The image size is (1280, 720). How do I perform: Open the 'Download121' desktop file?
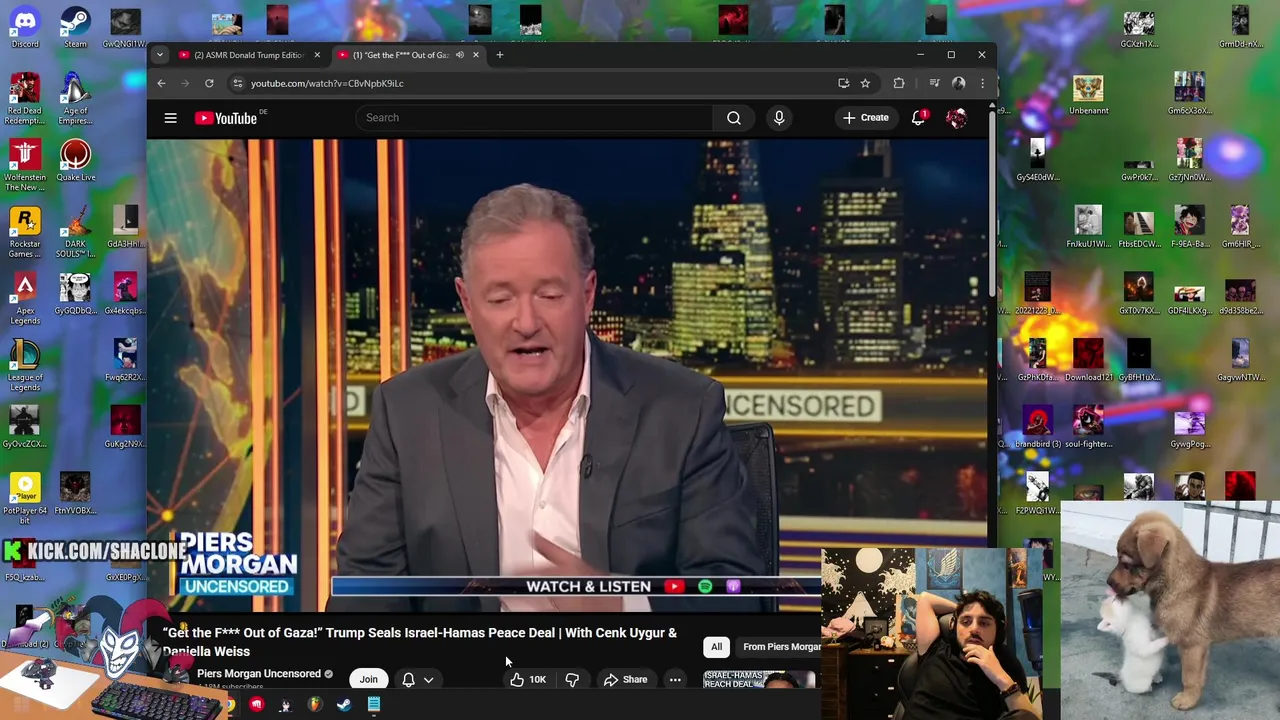1088,360
